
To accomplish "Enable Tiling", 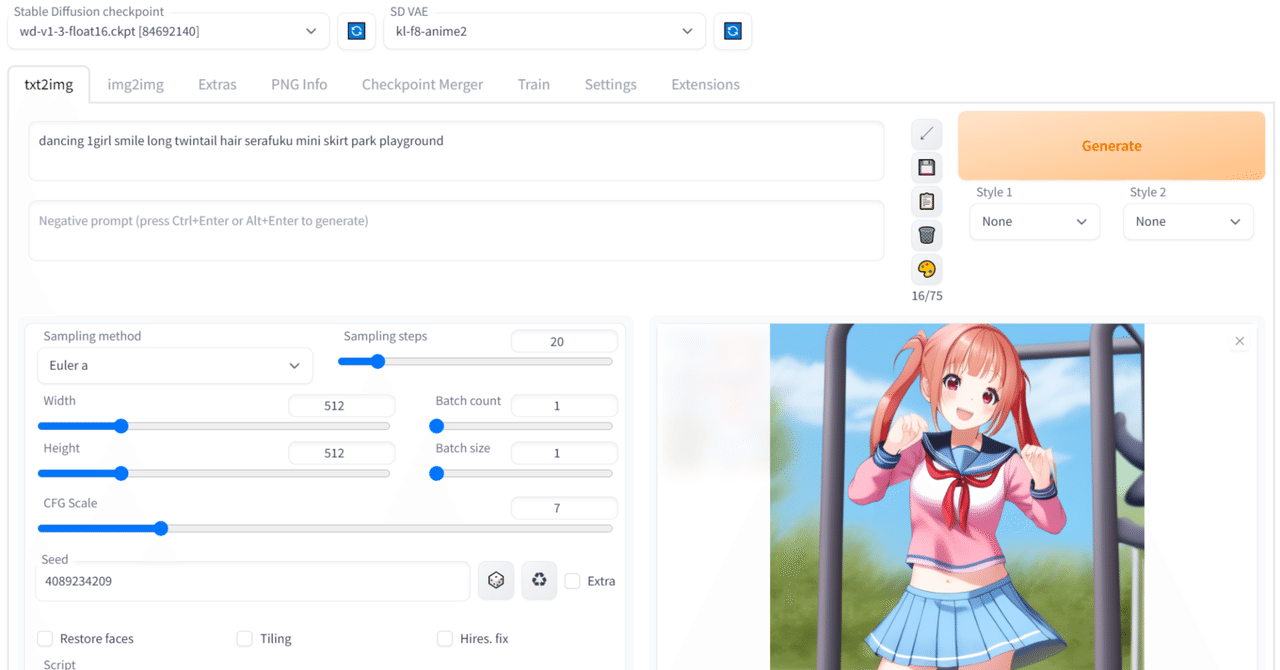I will 244,638.
